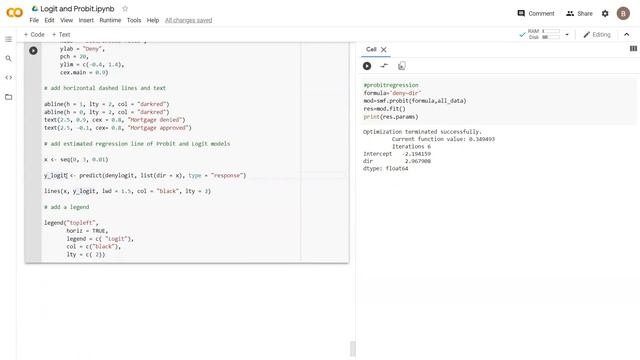The width and height of the screenshot is (640, 360).
Task: Click the RAM and Disk usage indicator
Action: (540, 34)
